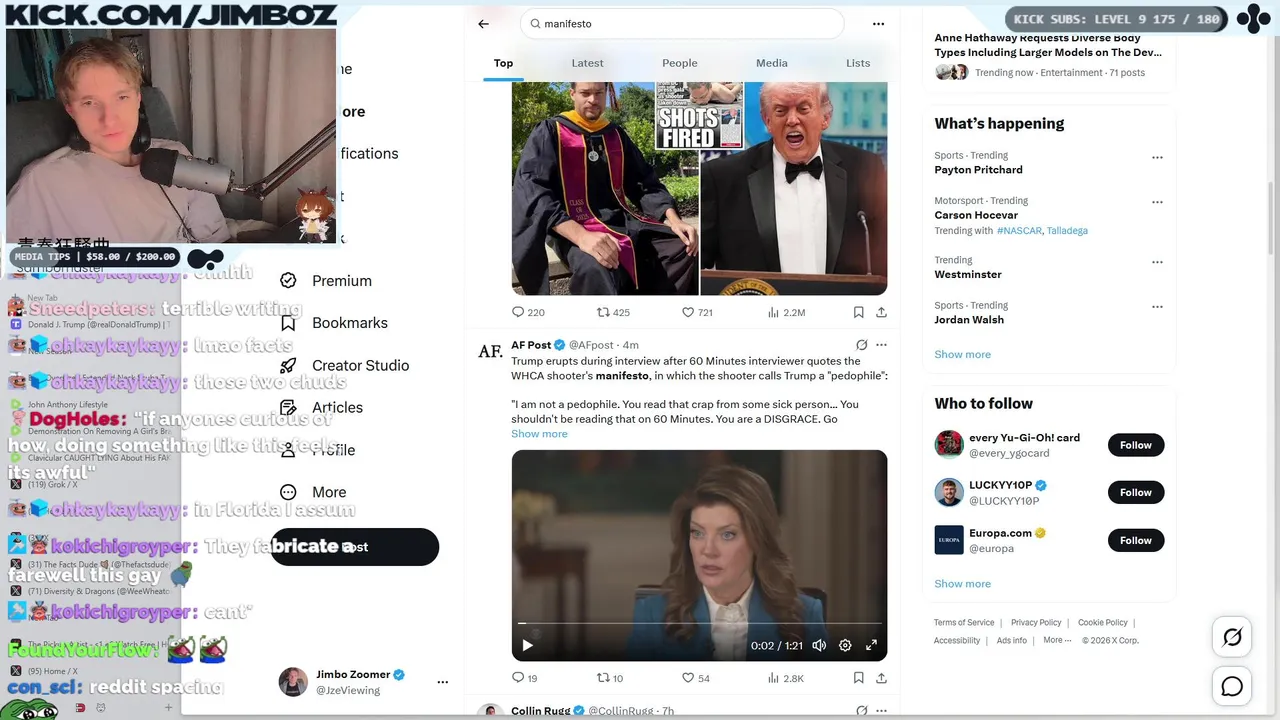Image resolution: width=1280 pixels, height=720 pixels.
Task: Open the Shots Fired post image
Action: pyautogui.click(x=699, y=188)
